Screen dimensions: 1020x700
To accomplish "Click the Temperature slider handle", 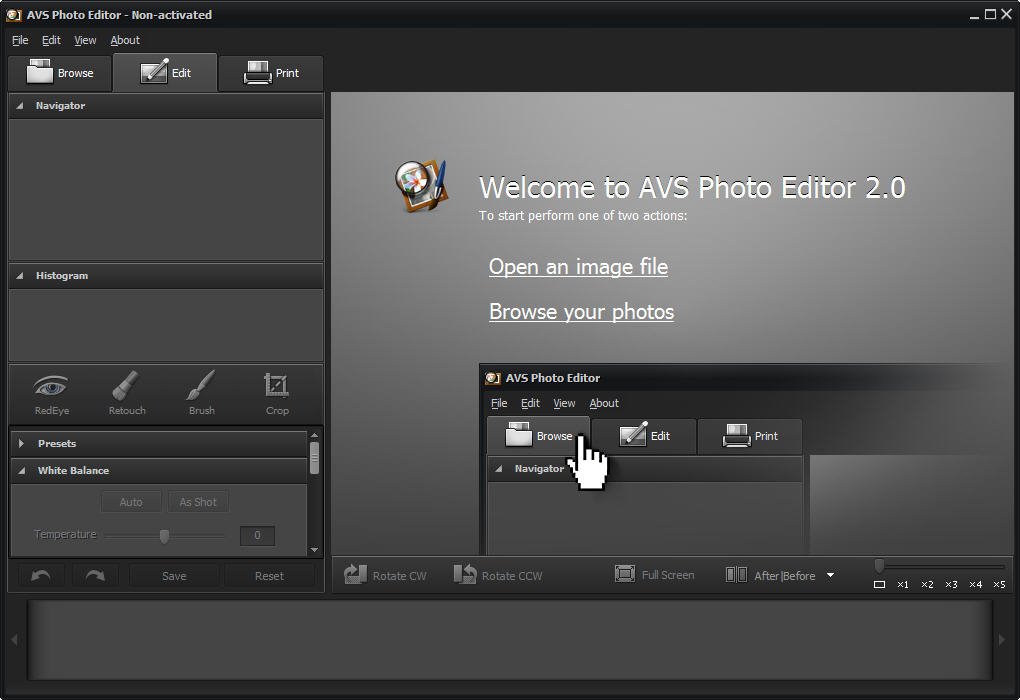I will 165,535.
